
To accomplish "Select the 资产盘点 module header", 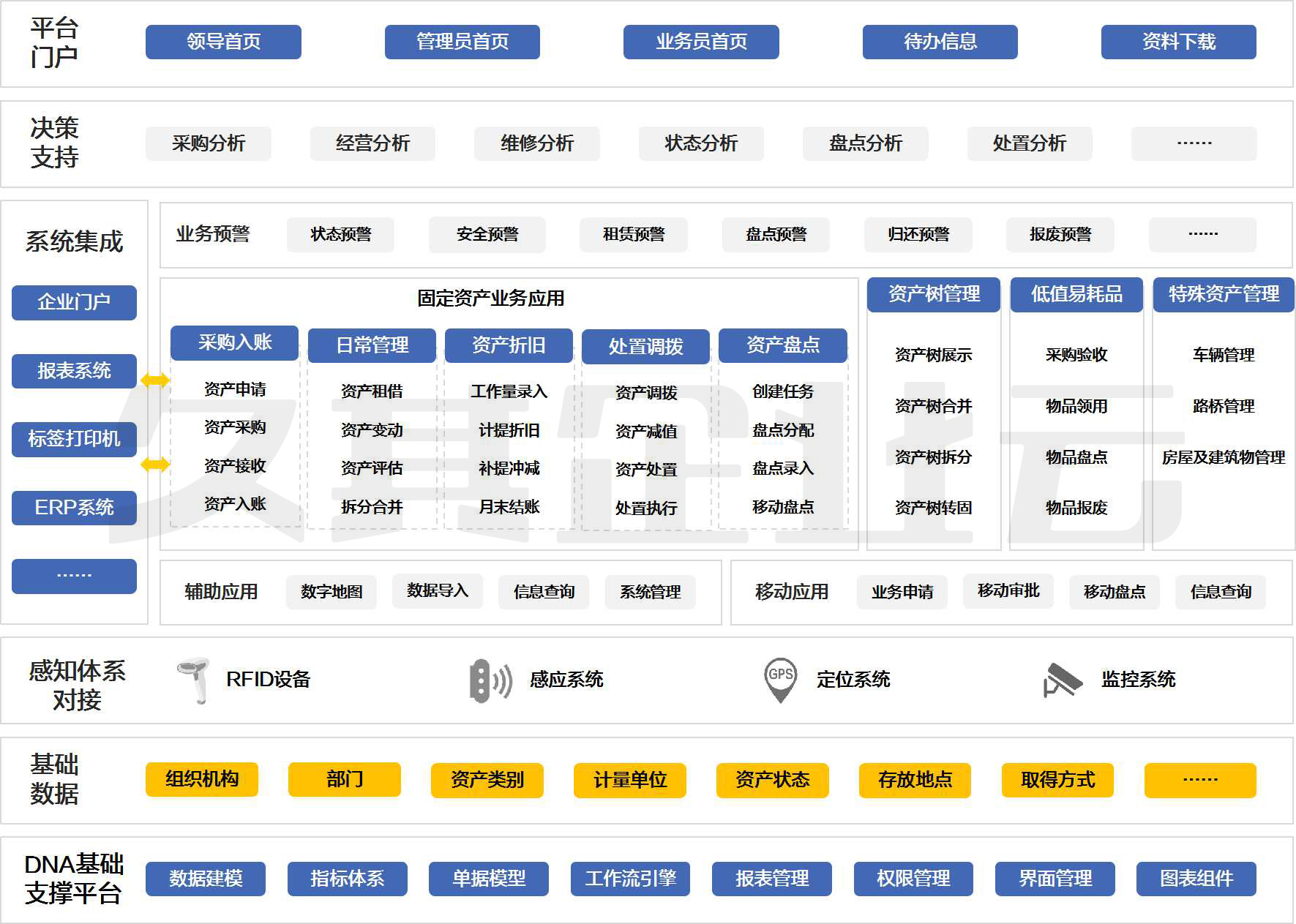I will (782, 345).
